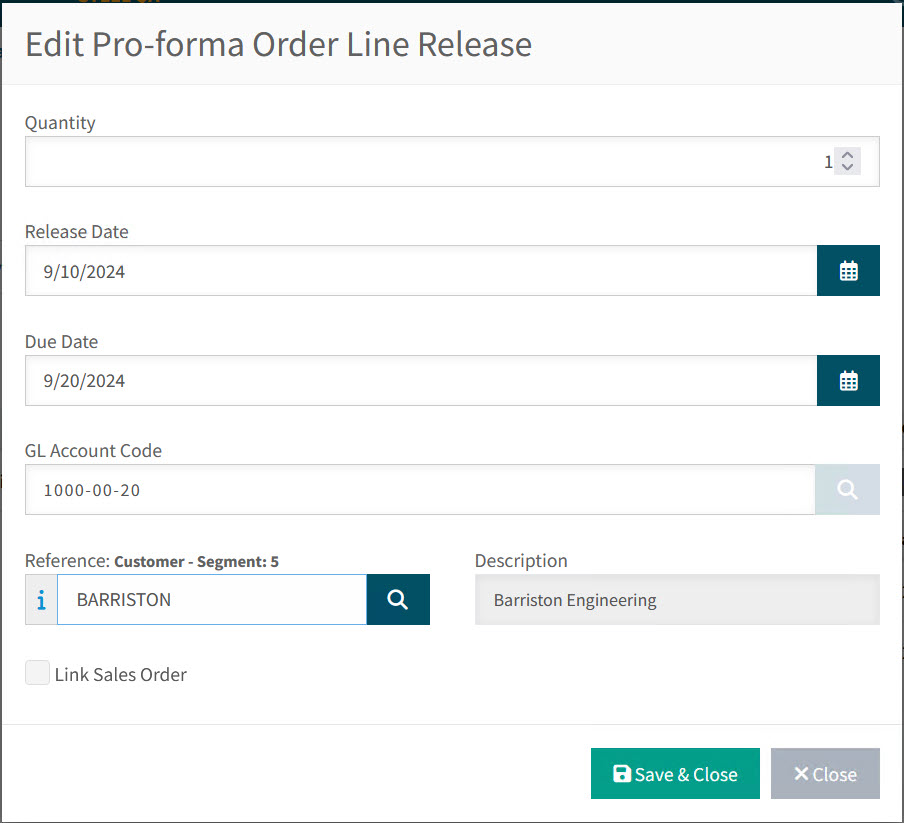Click the GL Account Code search magnifier
Image resolution: width=904 pixels, height=823 pixels.
tap(846, 489)
